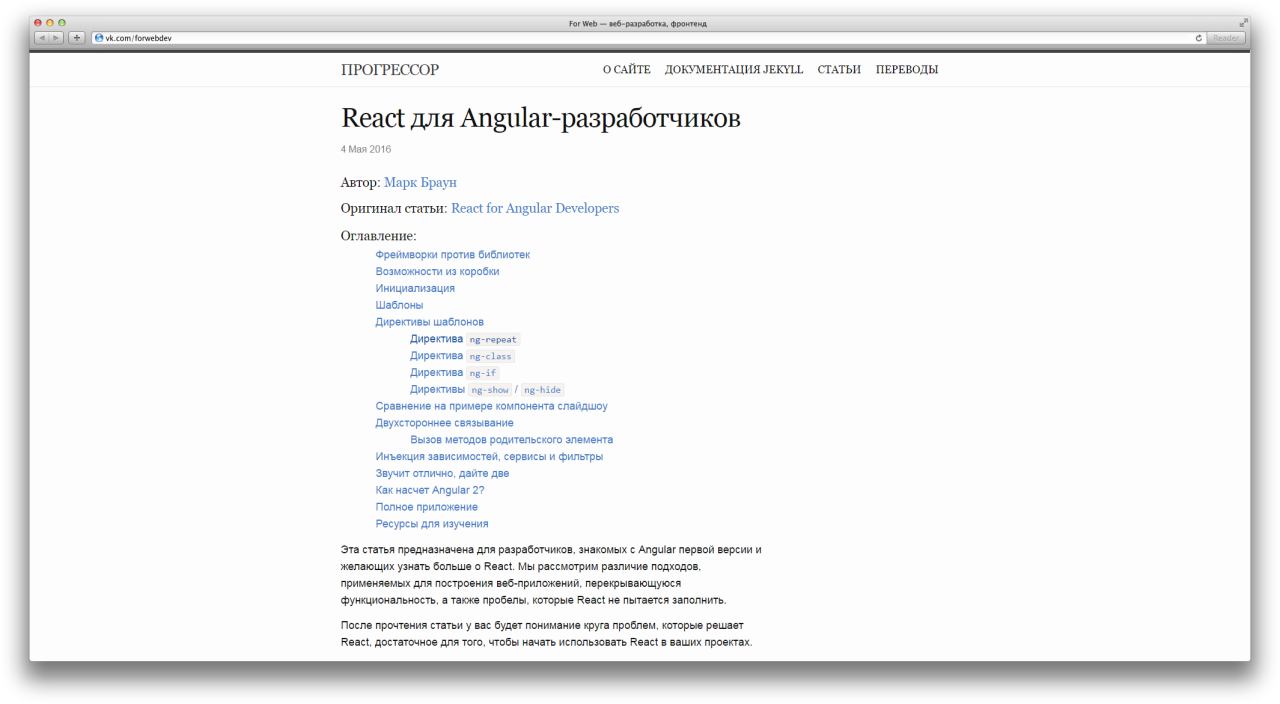Open the Директива ng-if contents link

[455, 372]
